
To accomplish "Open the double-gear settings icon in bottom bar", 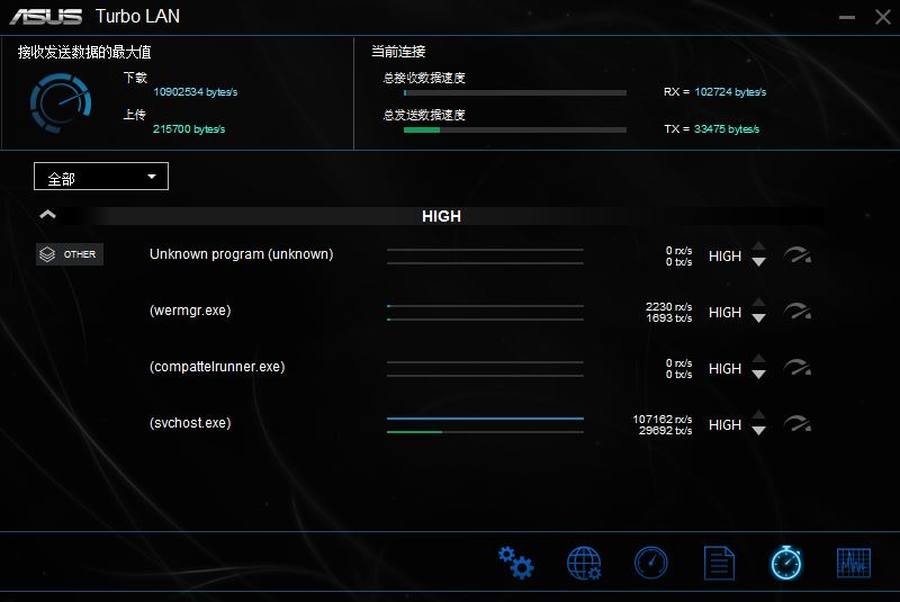I will 516,563.
